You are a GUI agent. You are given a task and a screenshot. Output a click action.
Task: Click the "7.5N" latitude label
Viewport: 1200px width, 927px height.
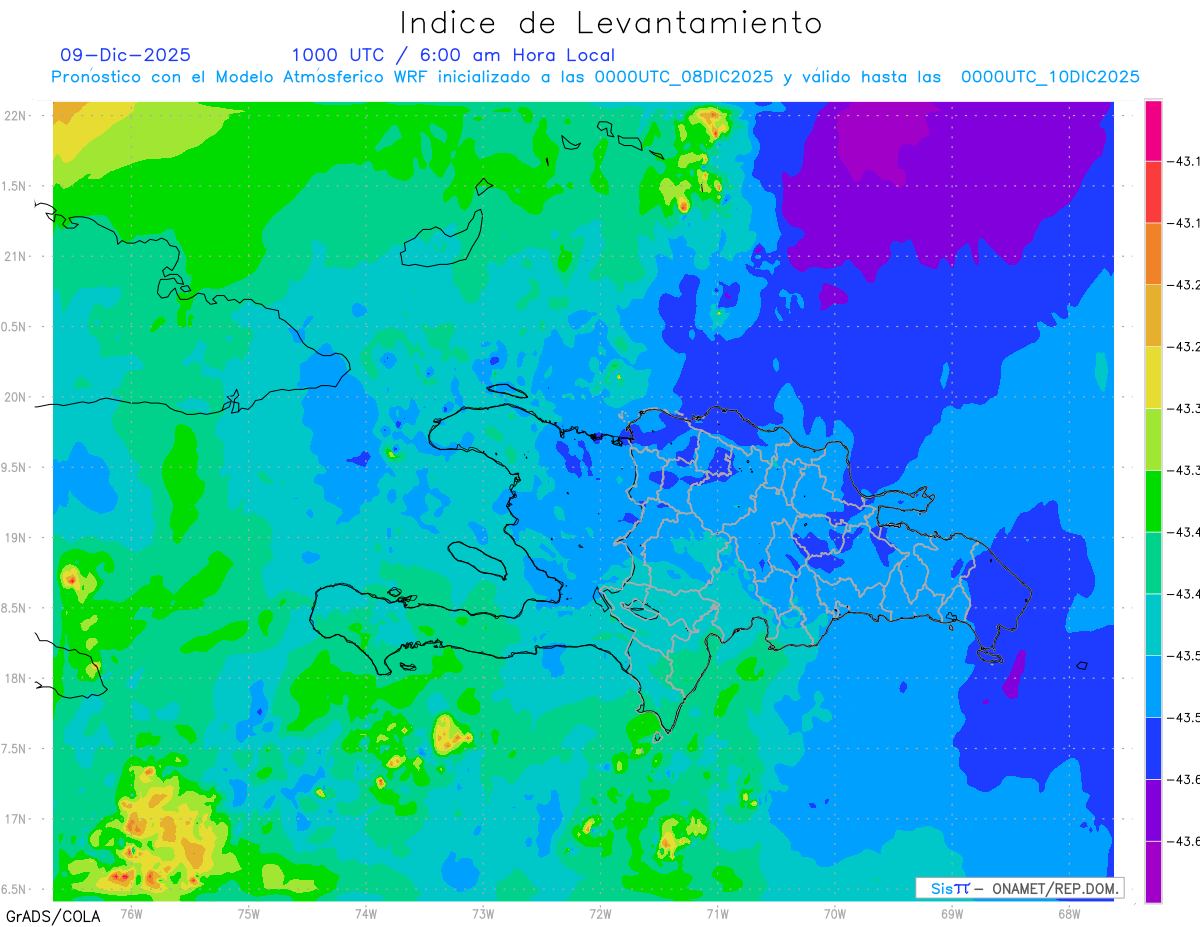15,749
